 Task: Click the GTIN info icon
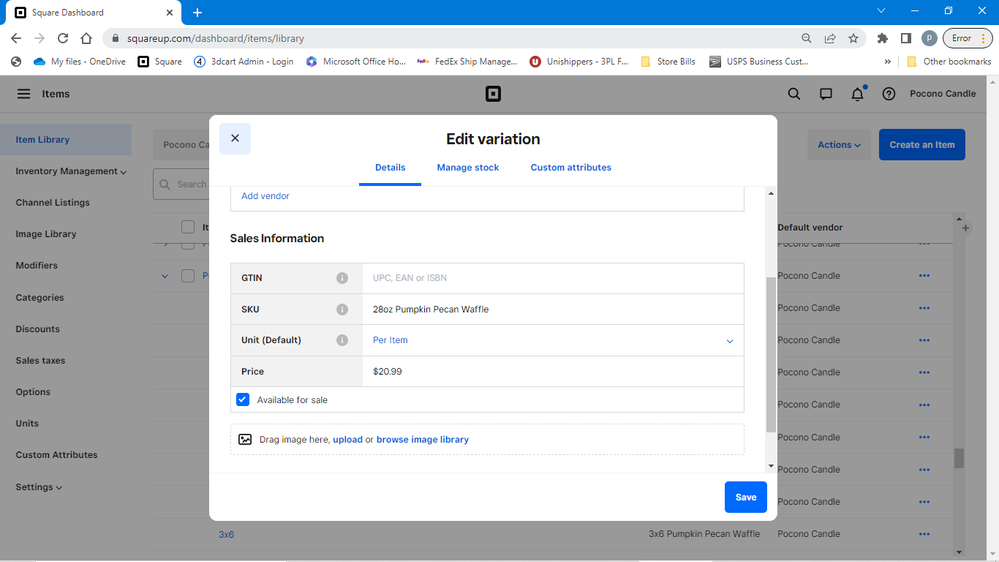(x=342, y=278)
